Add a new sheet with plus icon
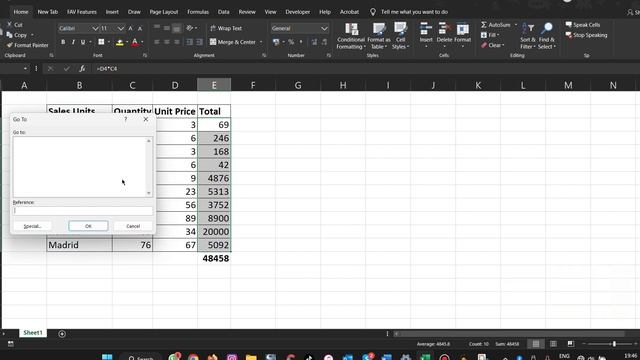The width and height of the screenshot is (640, 360). tap(62, 334)
